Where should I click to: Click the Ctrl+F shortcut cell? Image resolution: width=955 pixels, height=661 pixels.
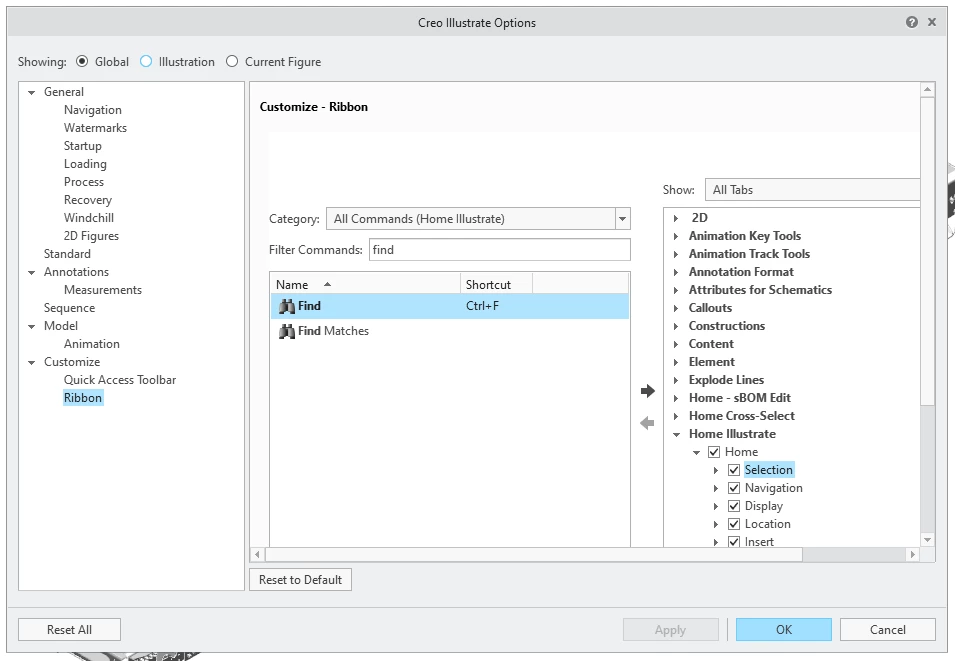click(x=482, y=306)
